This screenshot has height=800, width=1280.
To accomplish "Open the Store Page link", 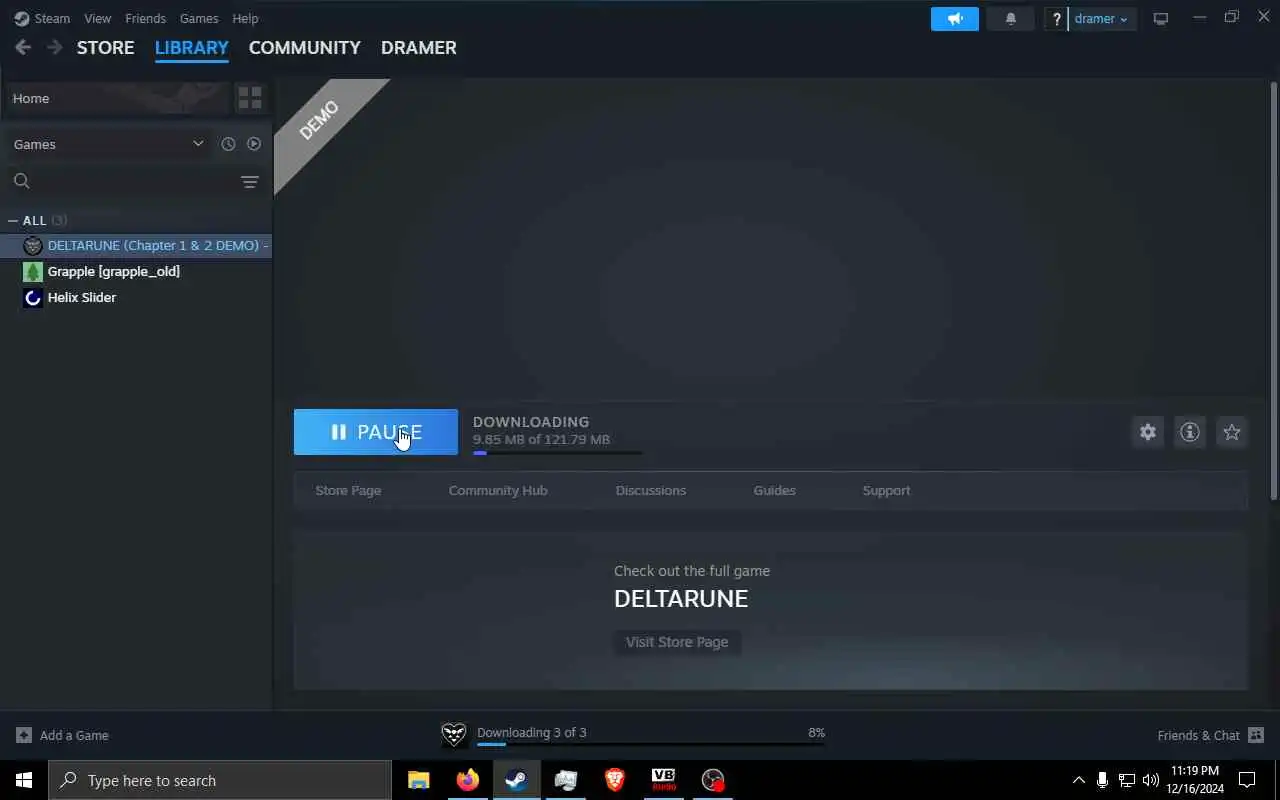I will coord(348,490).
